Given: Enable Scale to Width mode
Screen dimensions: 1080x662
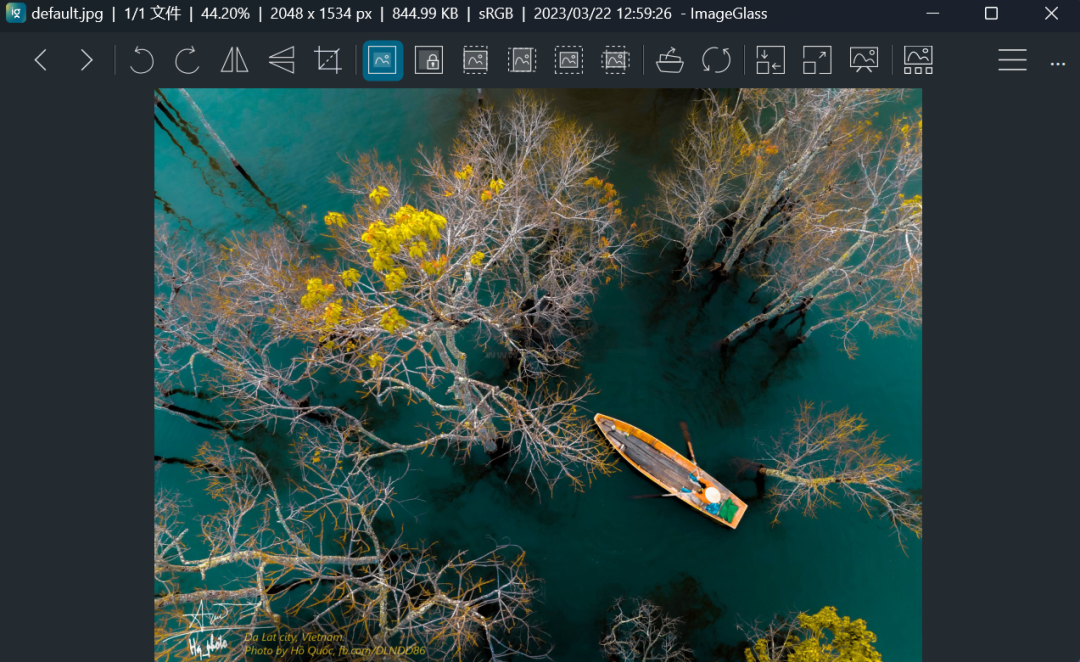Looking at the screenshot, I should pos(475,60).
